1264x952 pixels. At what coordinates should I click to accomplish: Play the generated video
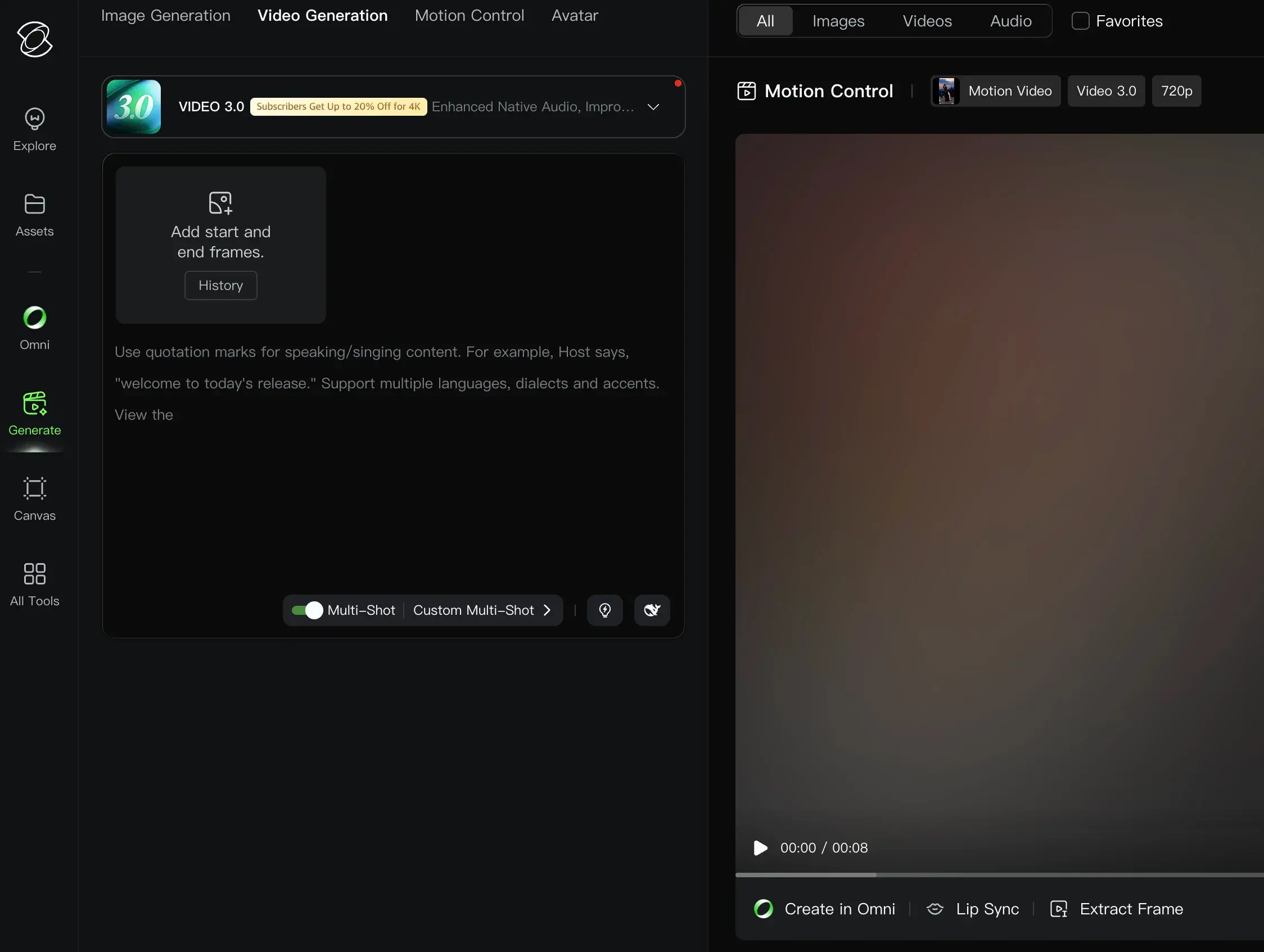click(760, 847)
